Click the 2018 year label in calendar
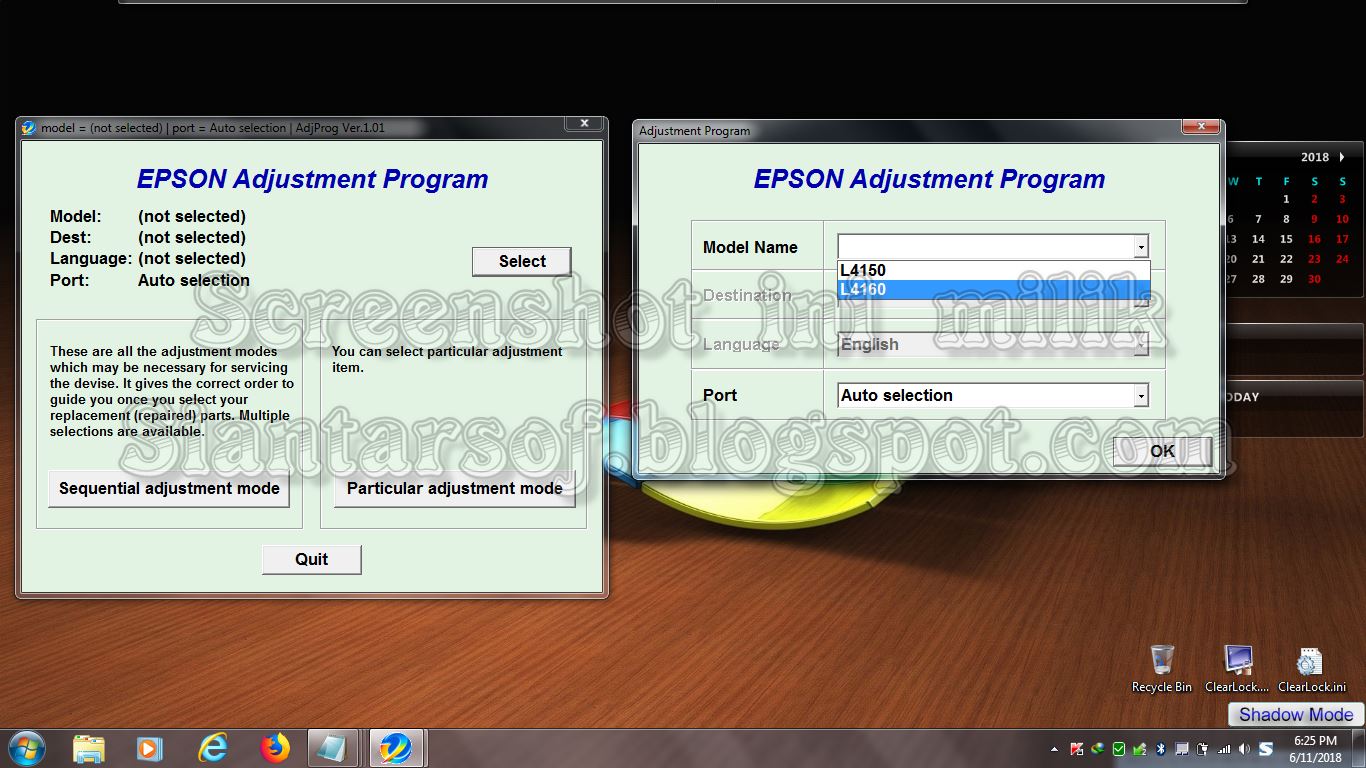Screen dimensions: 1366x768 point(1315,157)
